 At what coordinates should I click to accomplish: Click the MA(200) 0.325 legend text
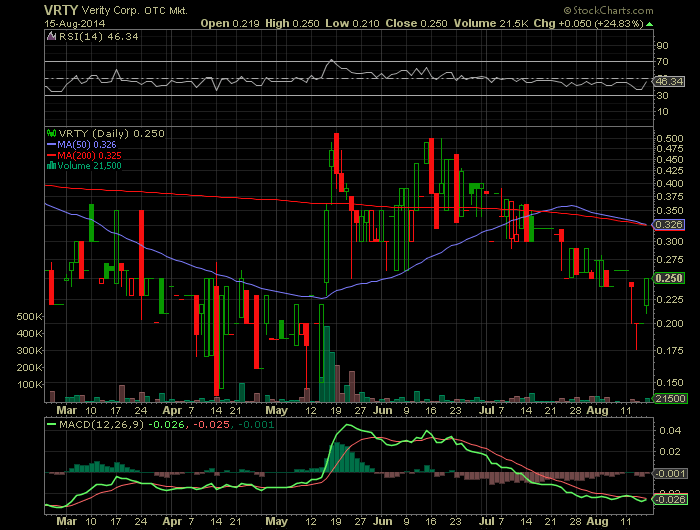[x=89, y=155]
